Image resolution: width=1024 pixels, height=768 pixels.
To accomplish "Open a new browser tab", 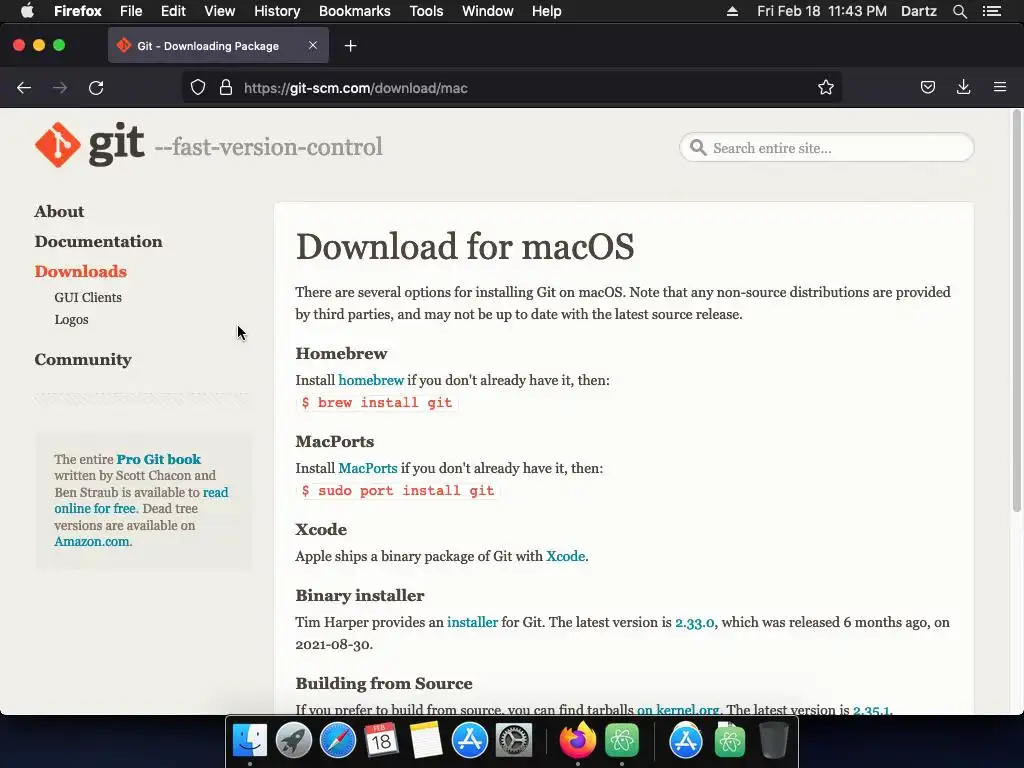I will (351, 46).
